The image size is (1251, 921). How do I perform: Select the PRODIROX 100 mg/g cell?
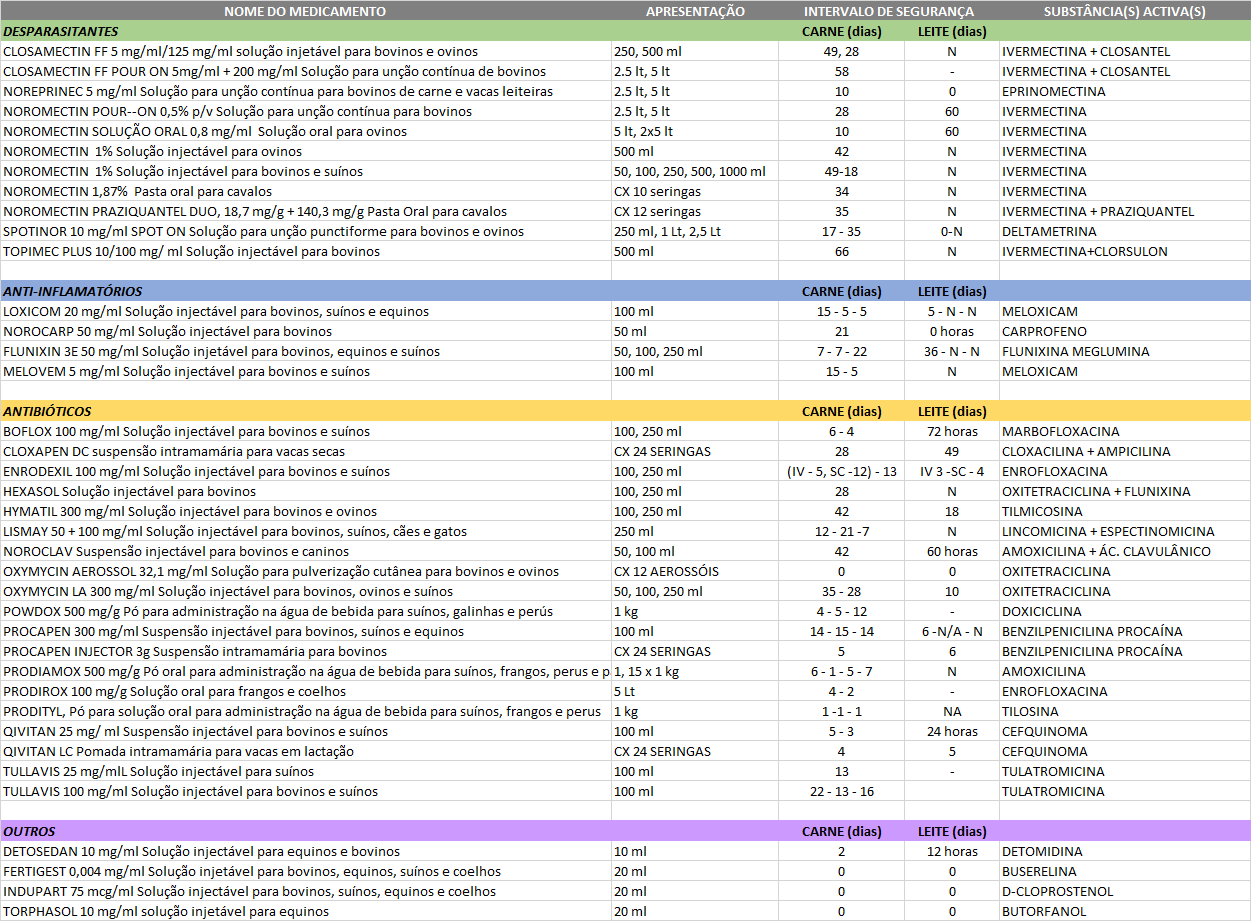(x=305, y=691)
